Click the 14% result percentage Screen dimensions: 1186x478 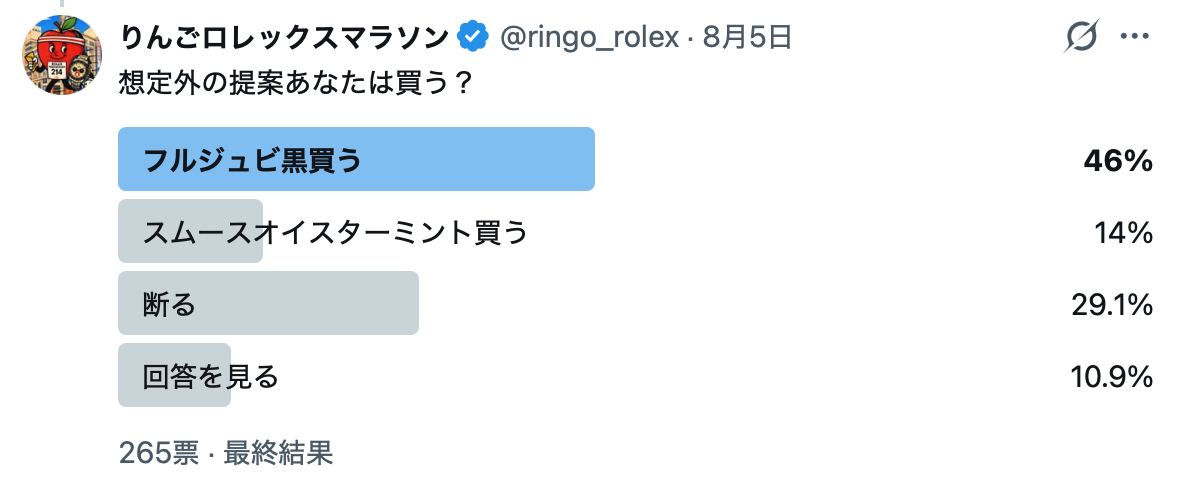pyautogui.click(x=1122, y=232)
